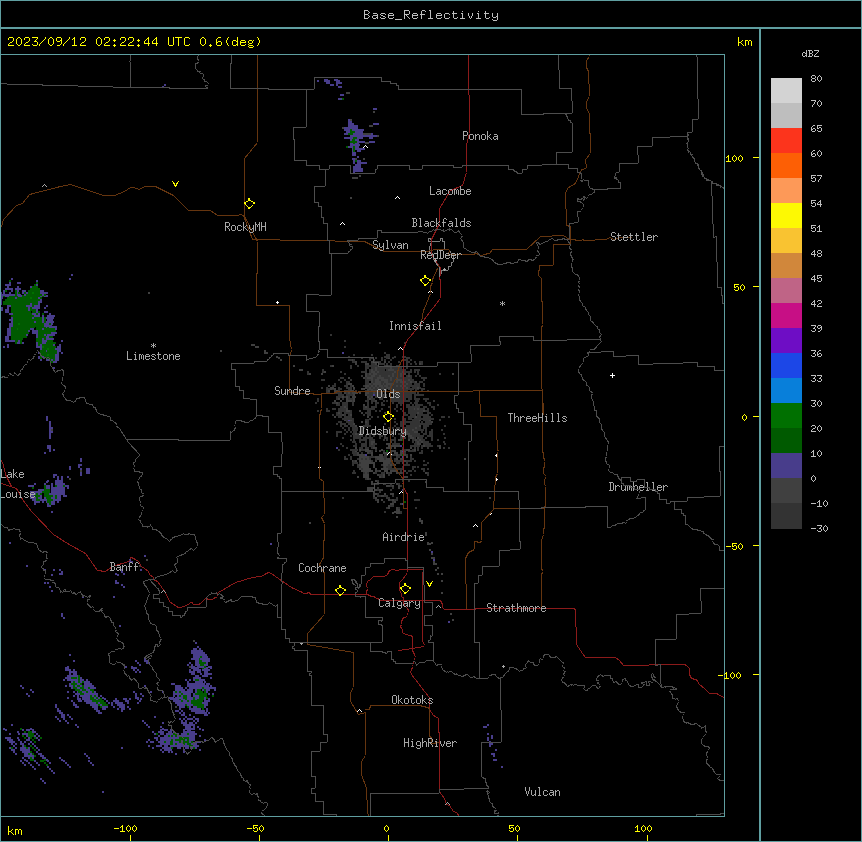Select the Ponoka town label

[480, 136]
